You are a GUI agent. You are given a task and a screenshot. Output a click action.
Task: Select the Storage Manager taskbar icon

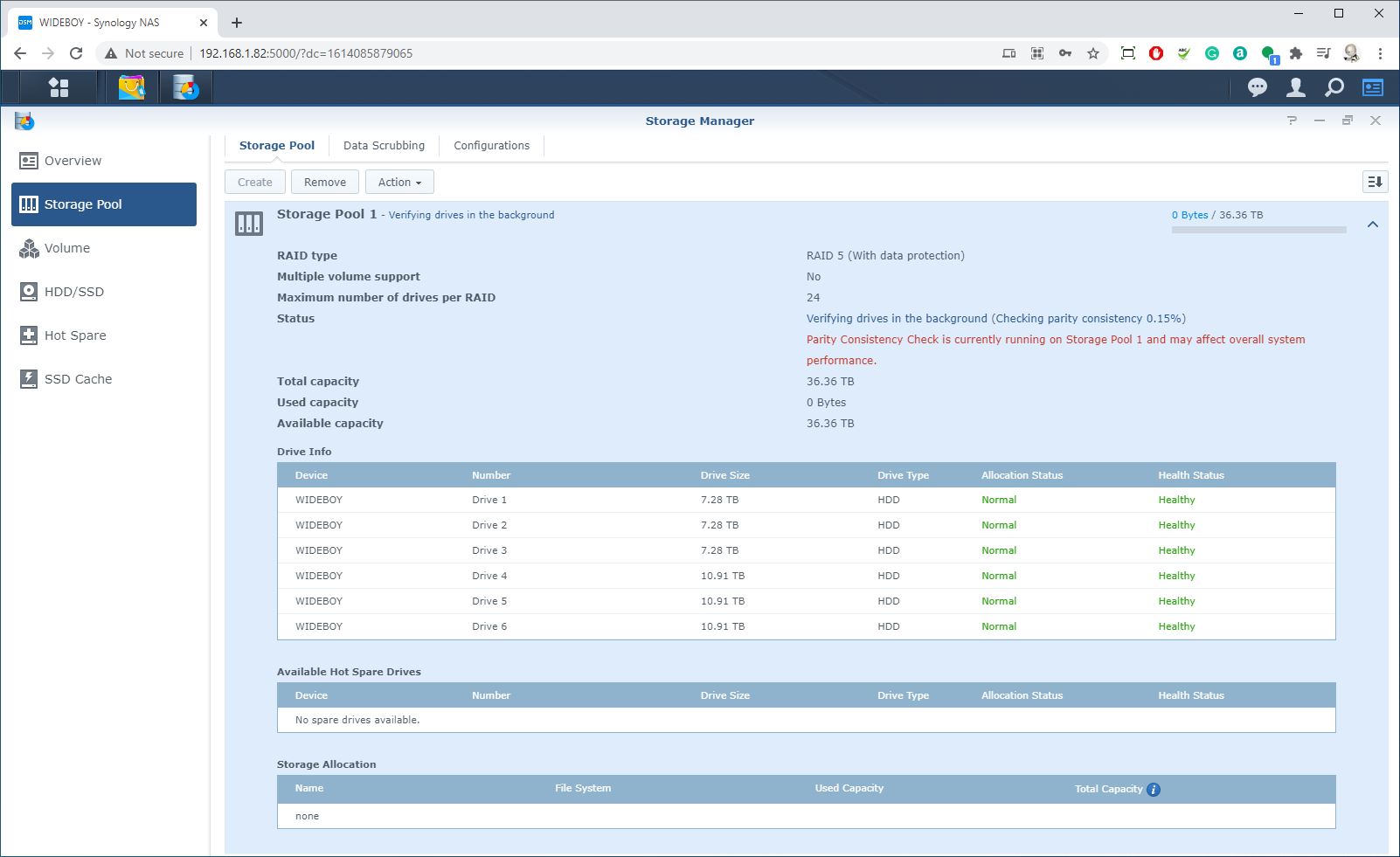point(185,87)
